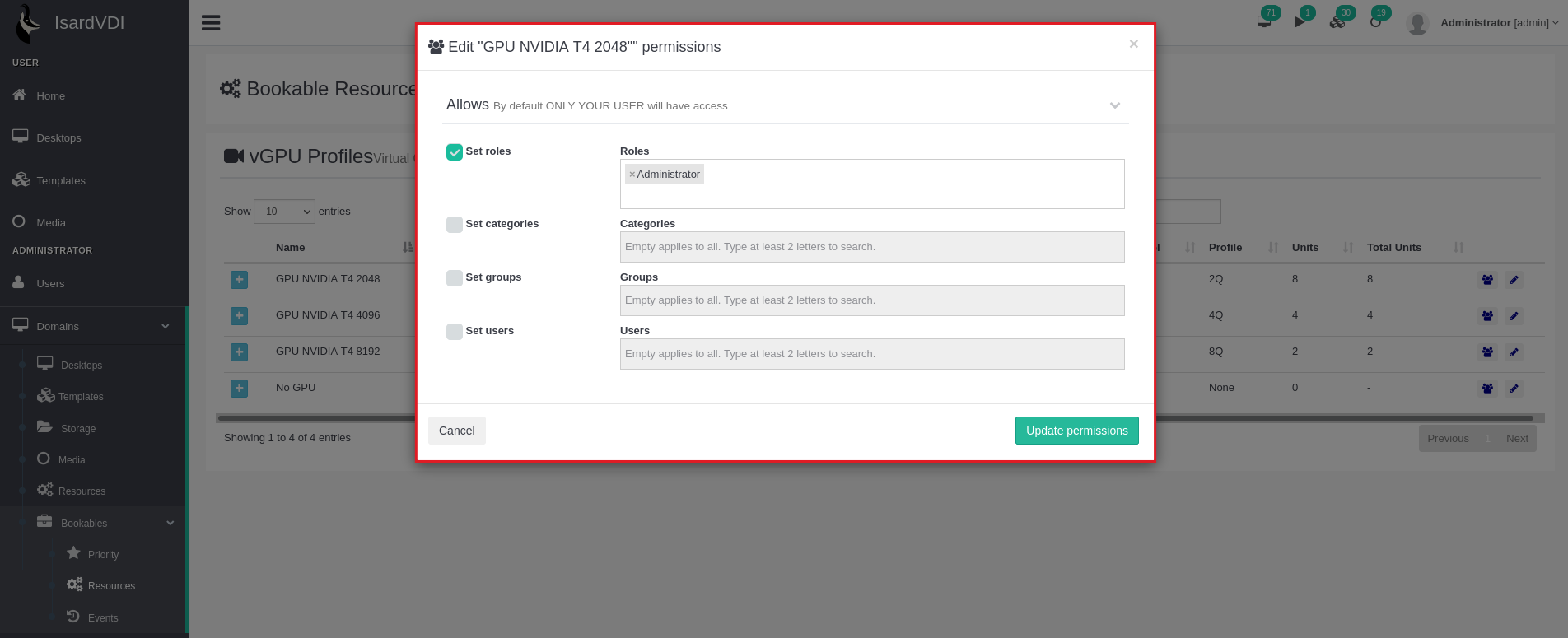Expand row details for GPU NVIDIA T4 8192

(x=239, y=352)
